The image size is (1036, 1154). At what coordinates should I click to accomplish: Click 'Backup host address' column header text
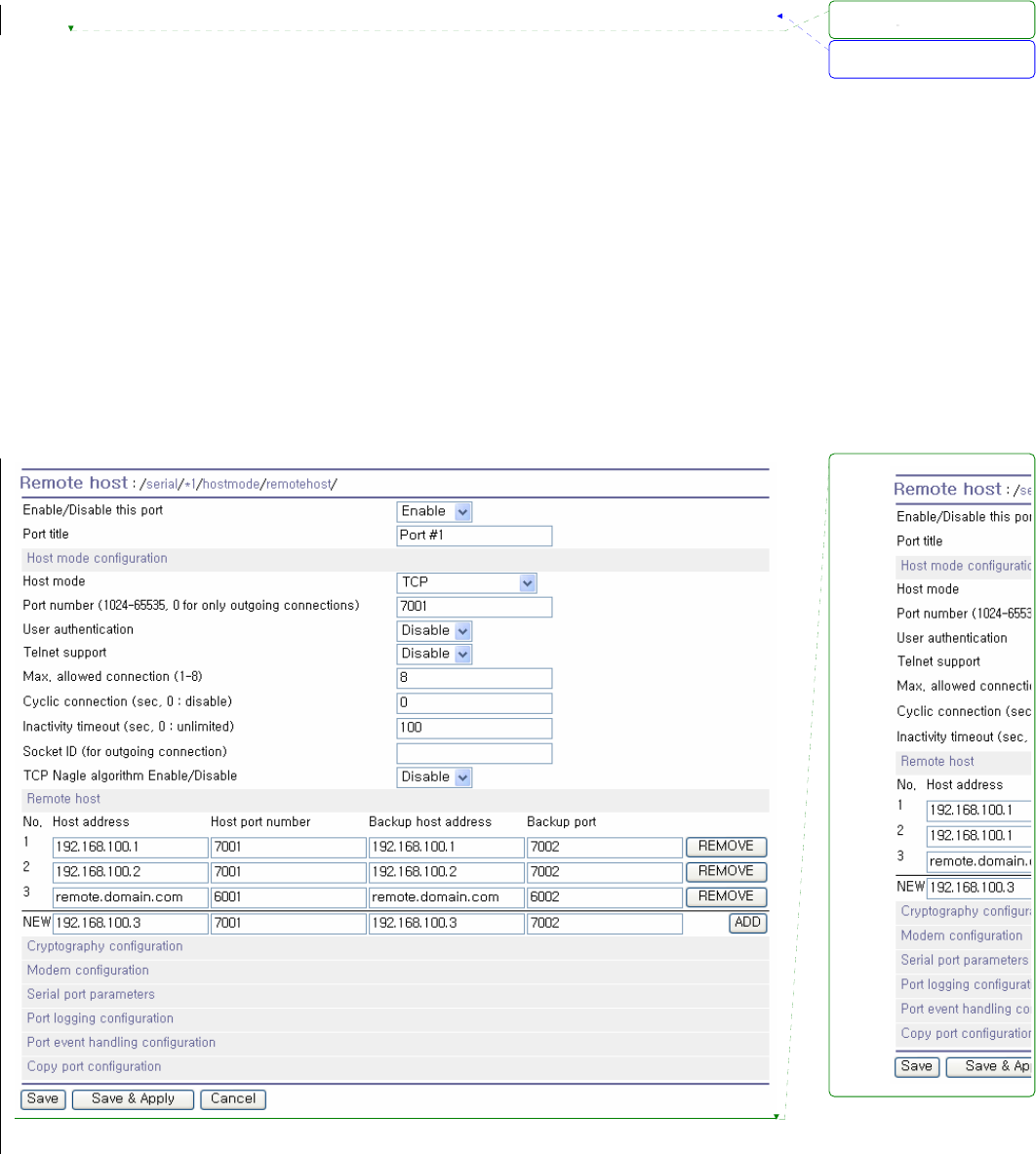[x=429, y=822]
